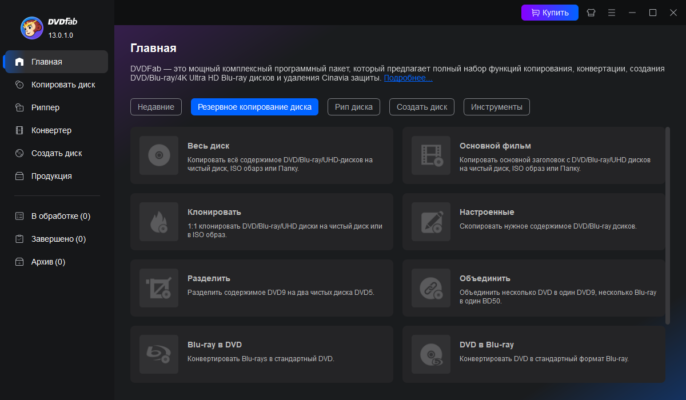686x400 pixels.
Task: Click the vertical scrollbar of modes list
Action: (x=667, y=226)
